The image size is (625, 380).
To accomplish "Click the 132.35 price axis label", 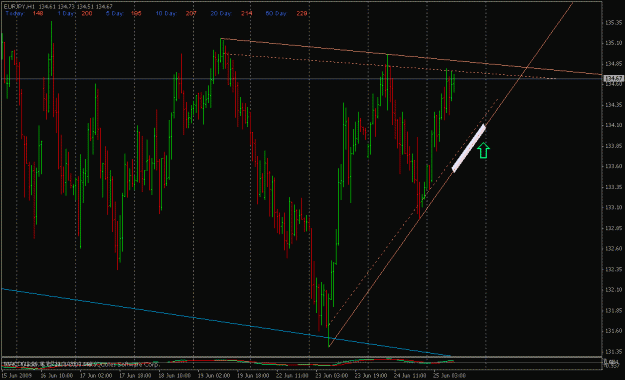I will point(614,269).
